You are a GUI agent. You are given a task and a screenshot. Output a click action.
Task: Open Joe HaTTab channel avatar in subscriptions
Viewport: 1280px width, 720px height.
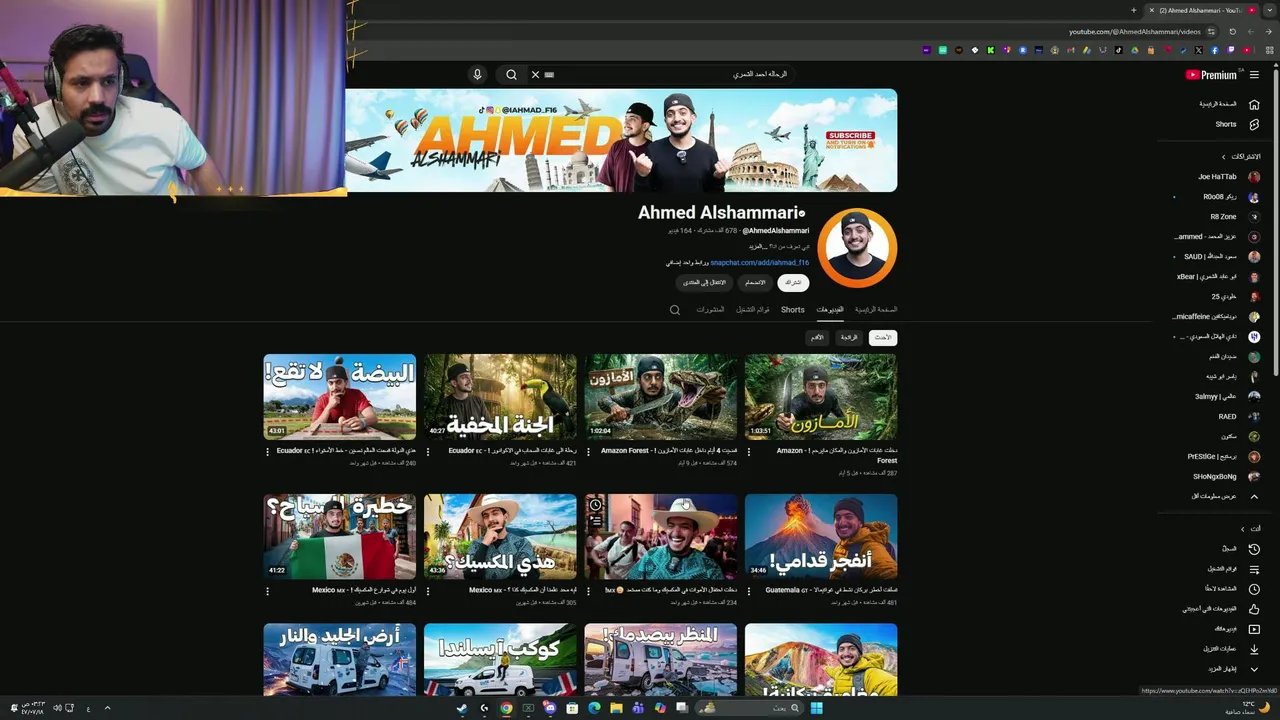[x=1254, y=177]
